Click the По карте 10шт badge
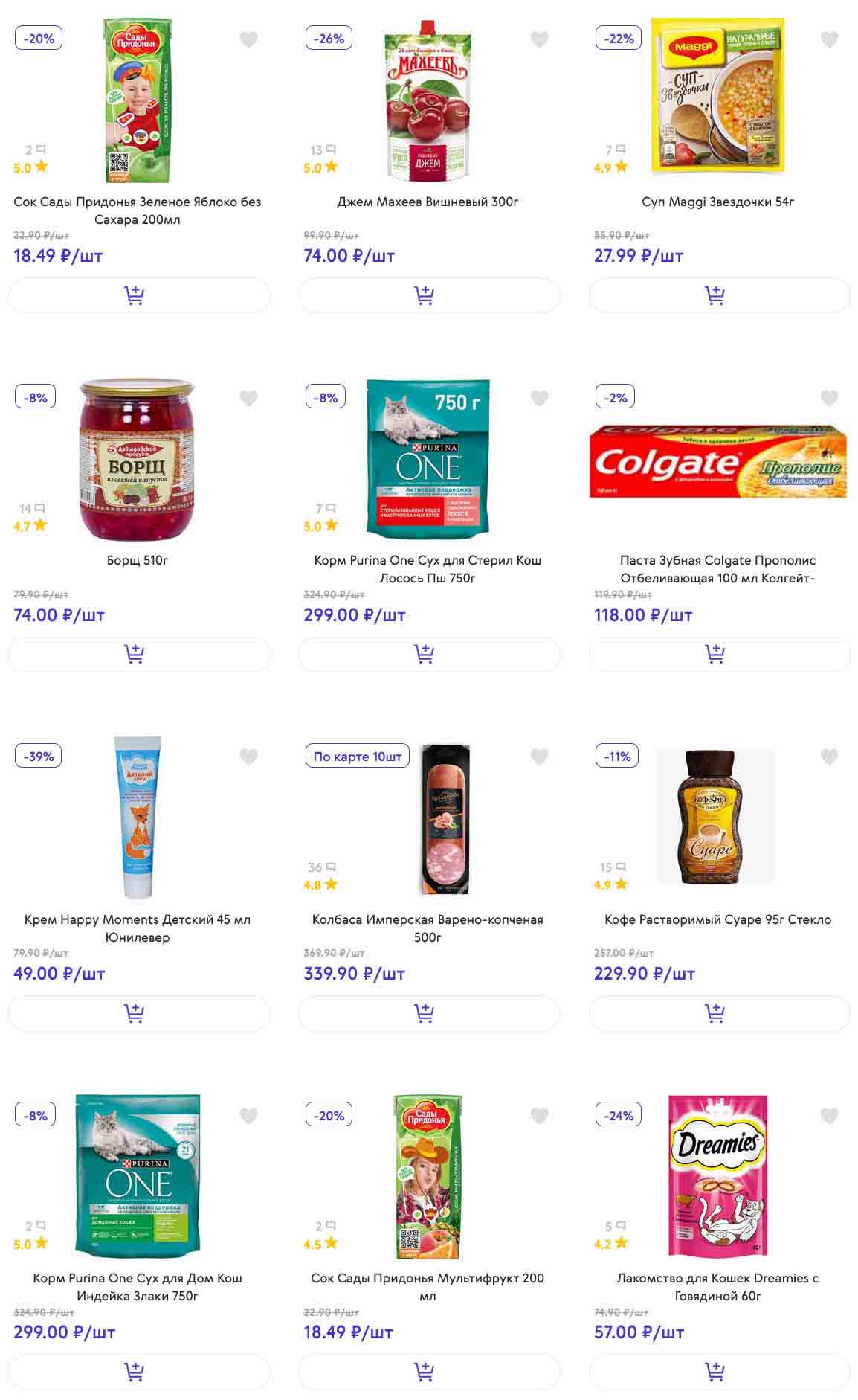The height and width of the screenshot is (1400, 858). pos(357,757)
